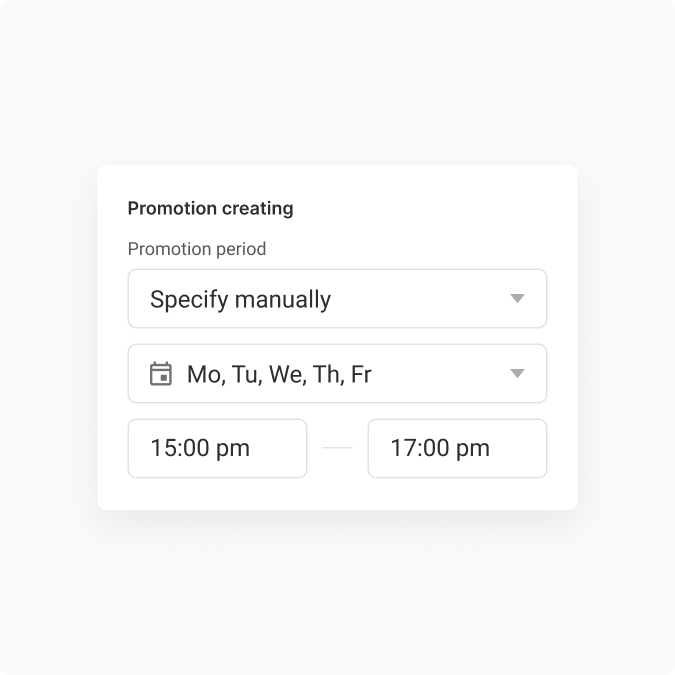This screenshot has width=675, height=675.
Task: Click the Promotion period label
Action: (197, 249)
